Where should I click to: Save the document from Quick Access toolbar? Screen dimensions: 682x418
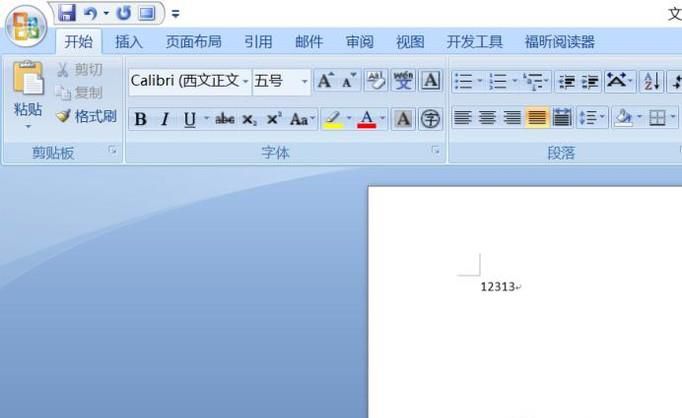point(67,13)
